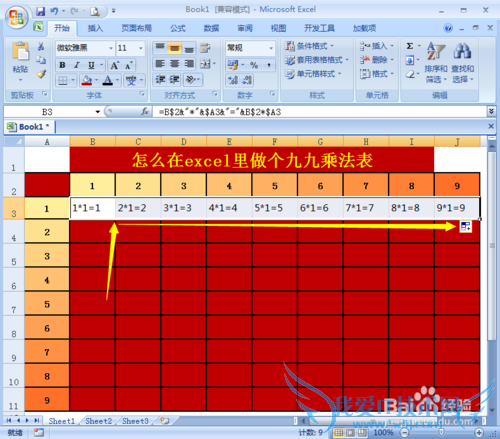Open the Sheet2 worksheet tab
This screenshot has width=500, height=439.
99,421
